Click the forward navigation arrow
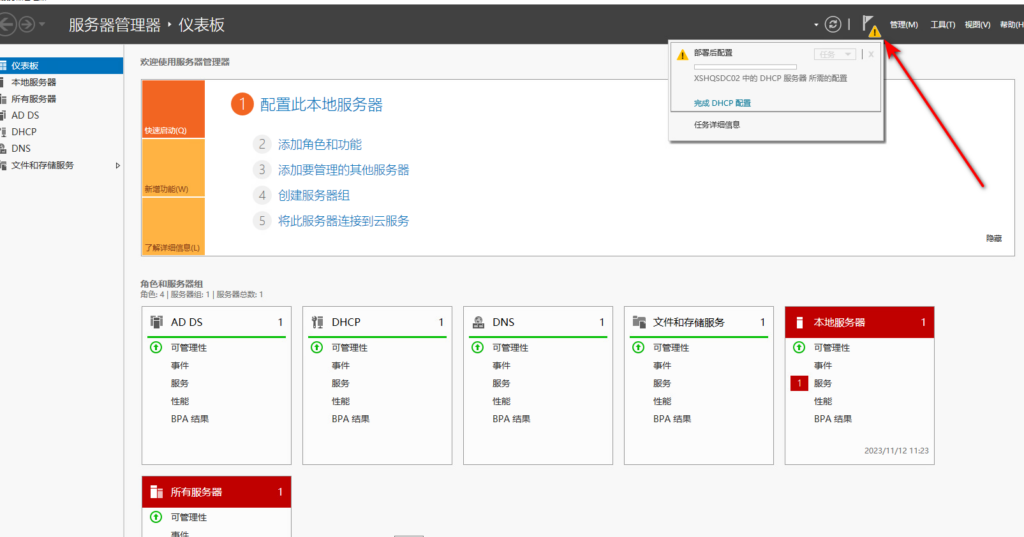 pyautogui.click(x=26, y=25)
